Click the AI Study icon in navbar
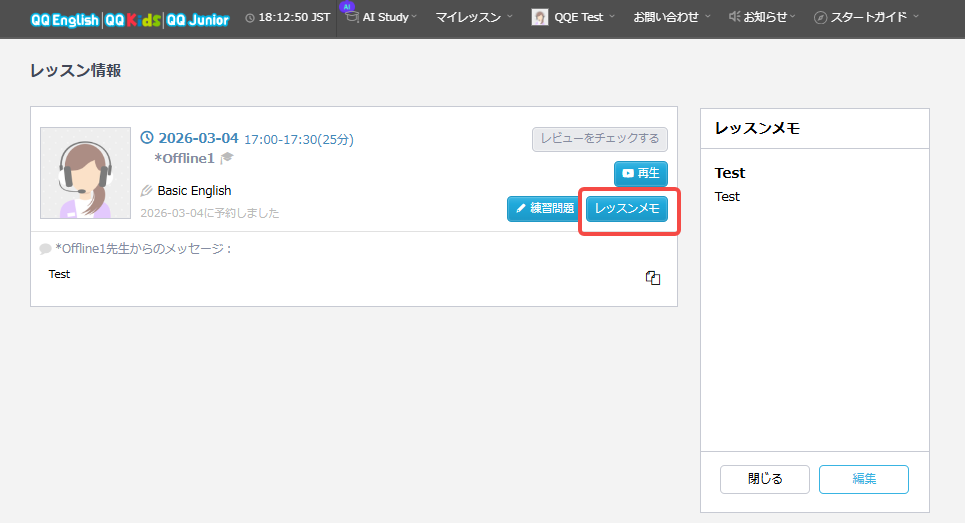This screenshot has height=523, width=965. tap(351, 16)
